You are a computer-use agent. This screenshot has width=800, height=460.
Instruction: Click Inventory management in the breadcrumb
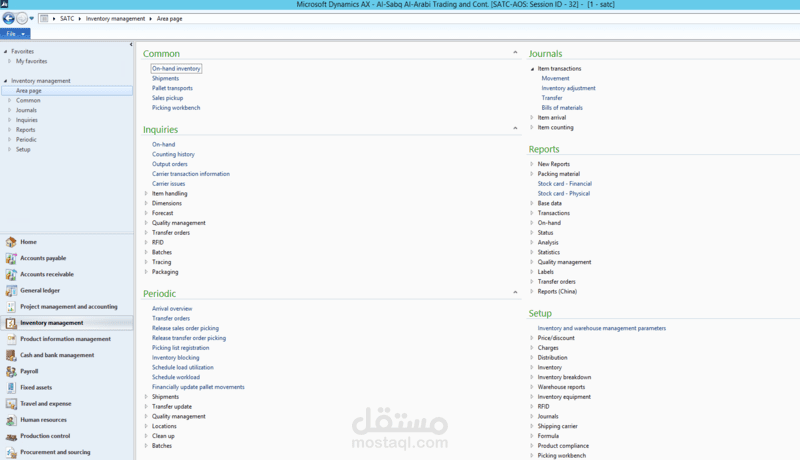(x=115, y=18)
